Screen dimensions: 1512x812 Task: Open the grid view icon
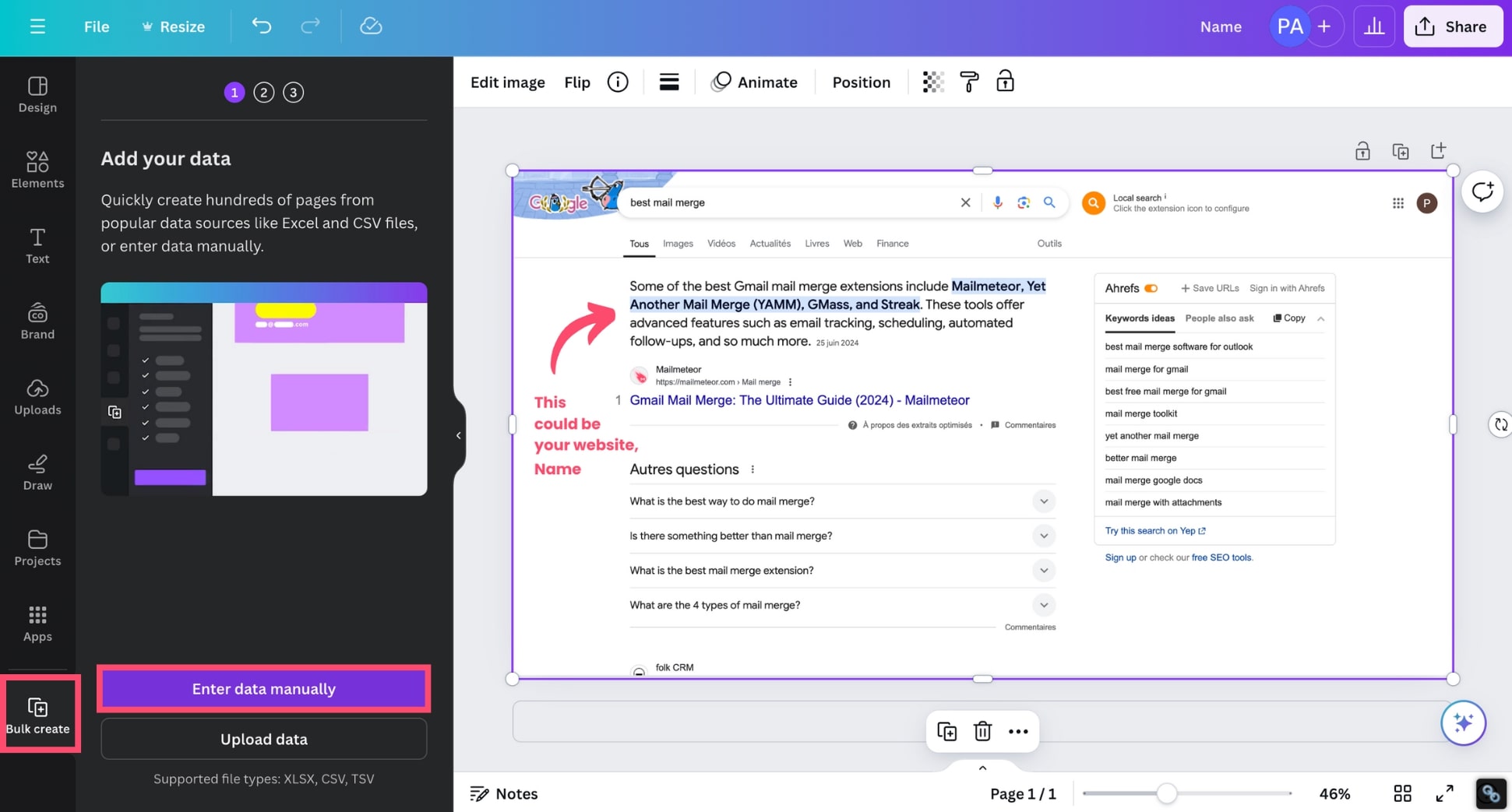coord(1402,793)
